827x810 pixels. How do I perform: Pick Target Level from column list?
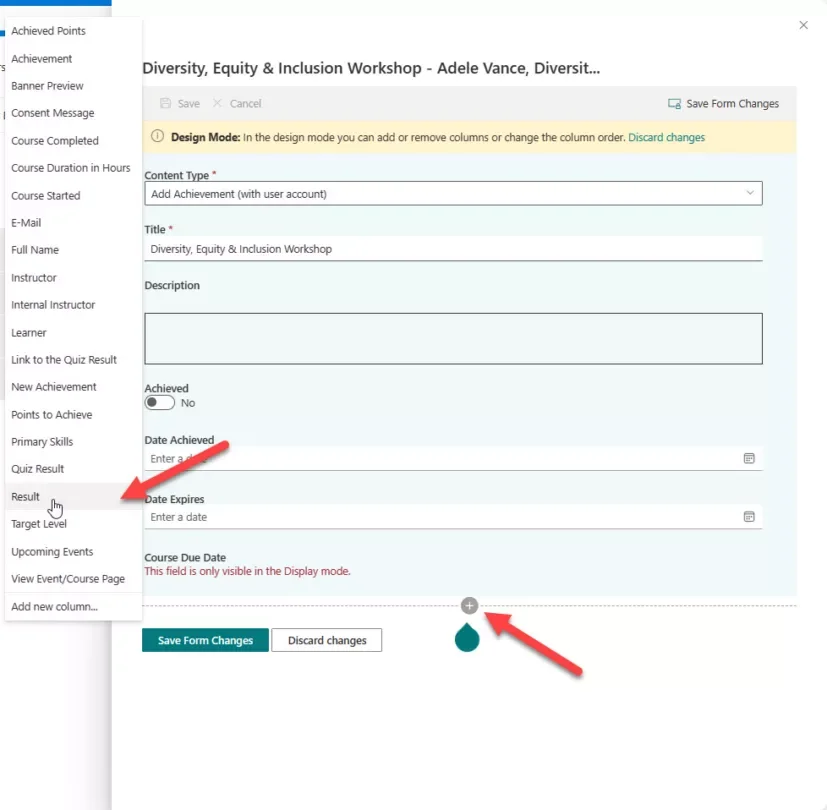pyautogui.click(x=39, y=524)
